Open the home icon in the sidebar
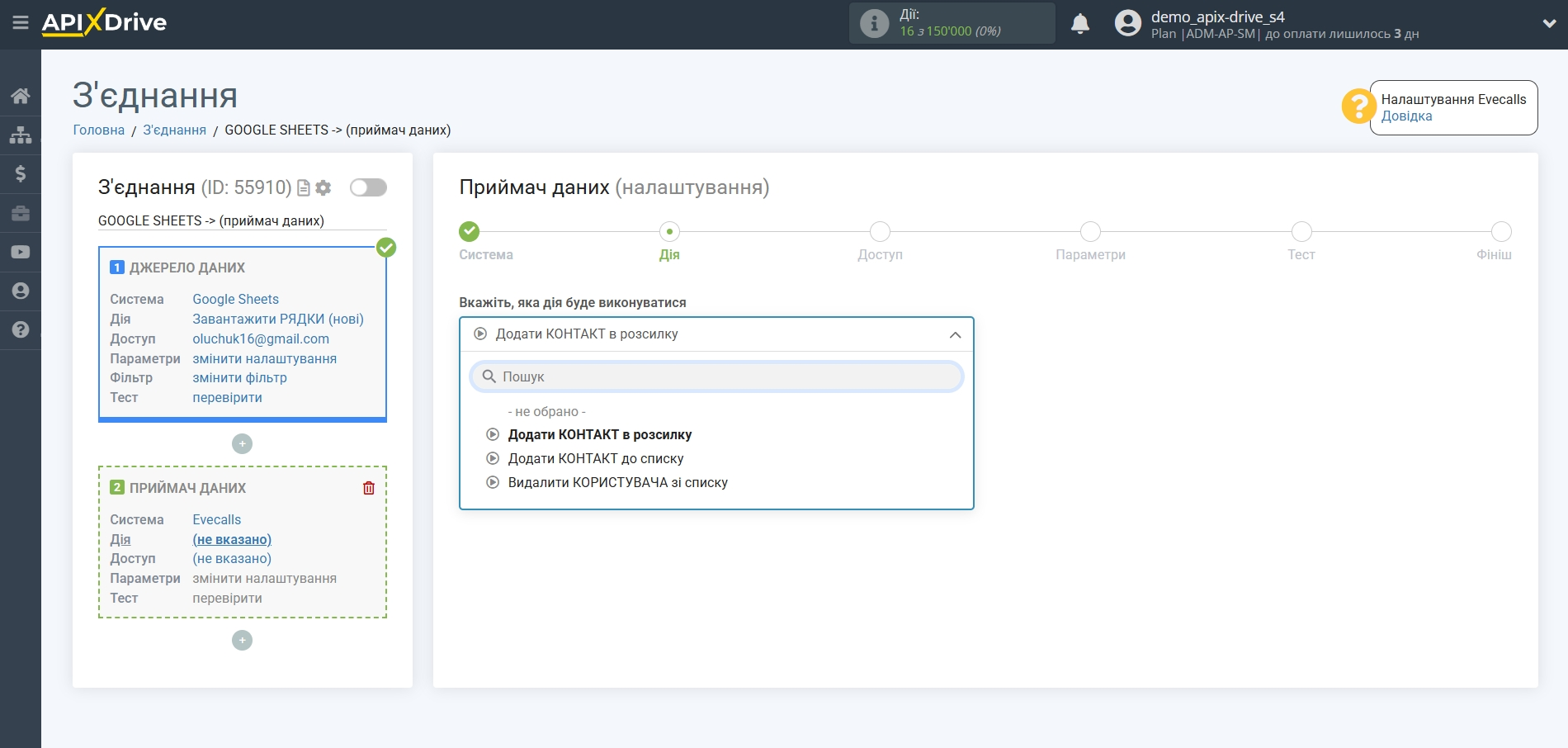Screen dimensions: 1568x748 tap(21, 96)
